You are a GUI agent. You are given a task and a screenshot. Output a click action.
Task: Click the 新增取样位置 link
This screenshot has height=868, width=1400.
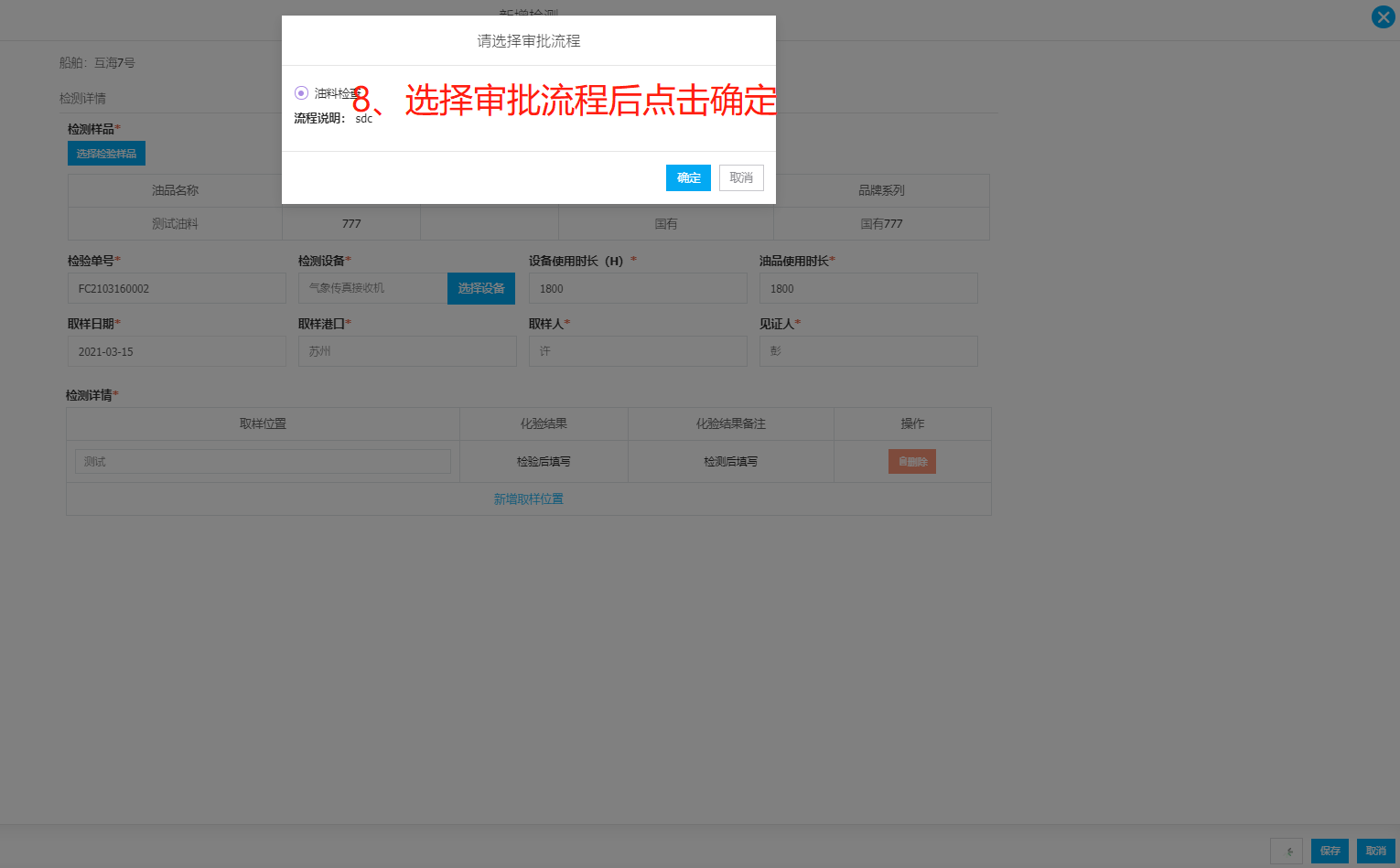pyautogui.click(x=529, y=499)
